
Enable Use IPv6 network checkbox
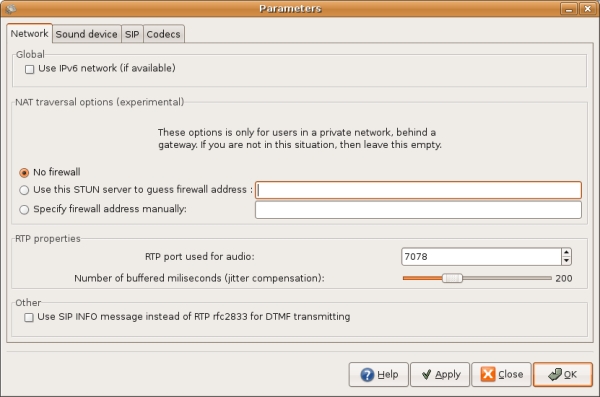click(x=29, y=69)
